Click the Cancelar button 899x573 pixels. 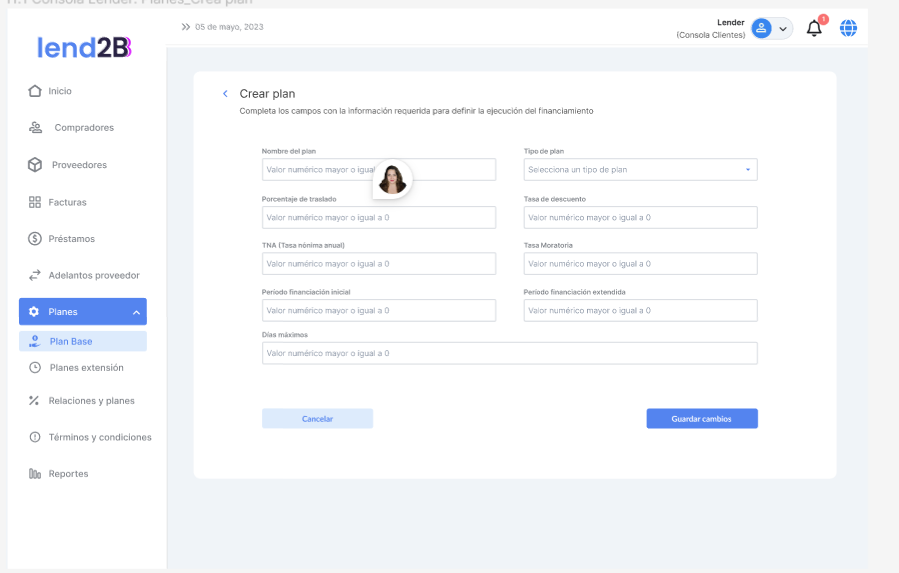[x=317, y=419]
